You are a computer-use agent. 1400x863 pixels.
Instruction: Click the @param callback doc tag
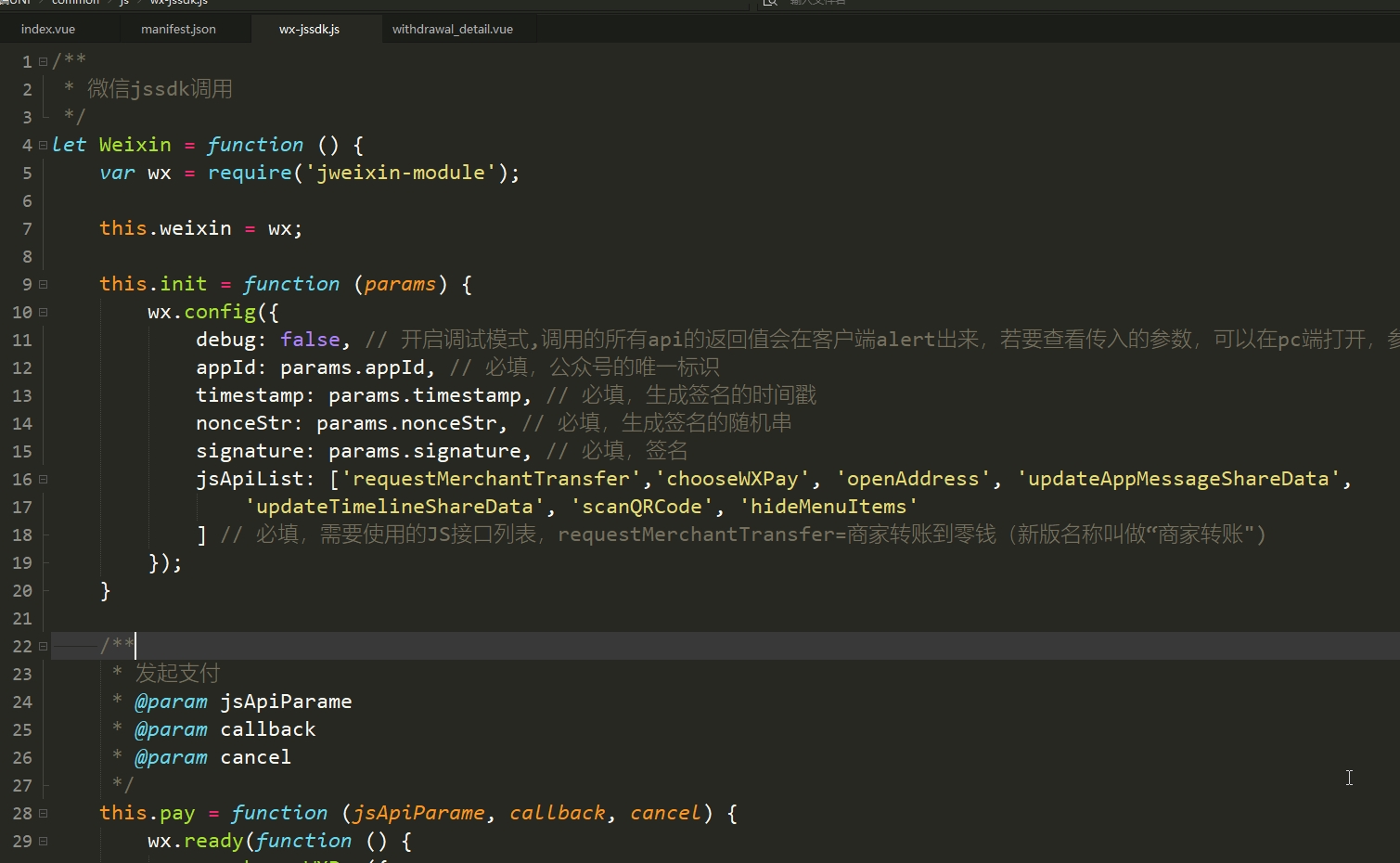pyautogui.click(x=171, y=729)
